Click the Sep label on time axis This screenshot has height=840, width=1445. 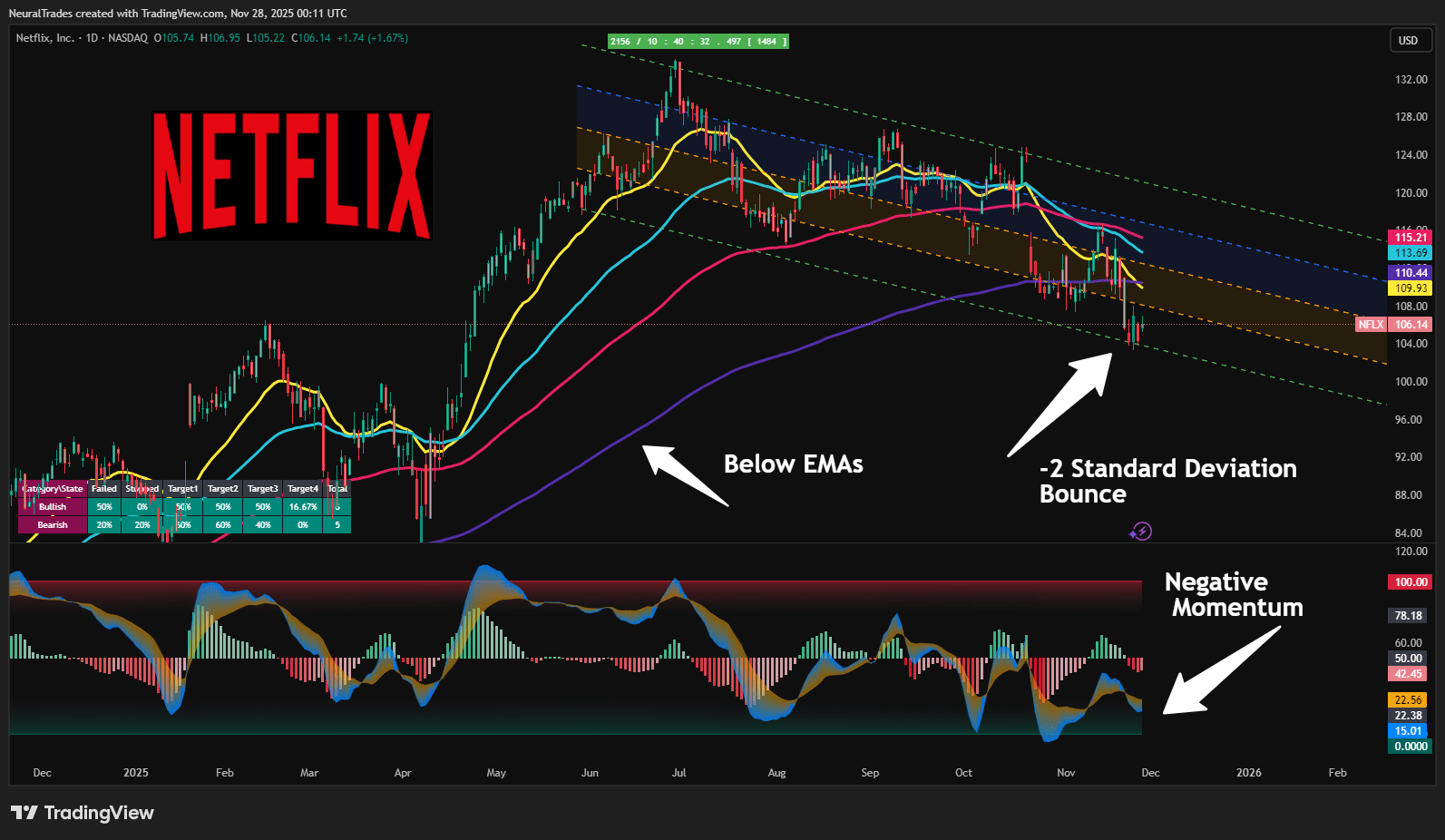[870, 773]
